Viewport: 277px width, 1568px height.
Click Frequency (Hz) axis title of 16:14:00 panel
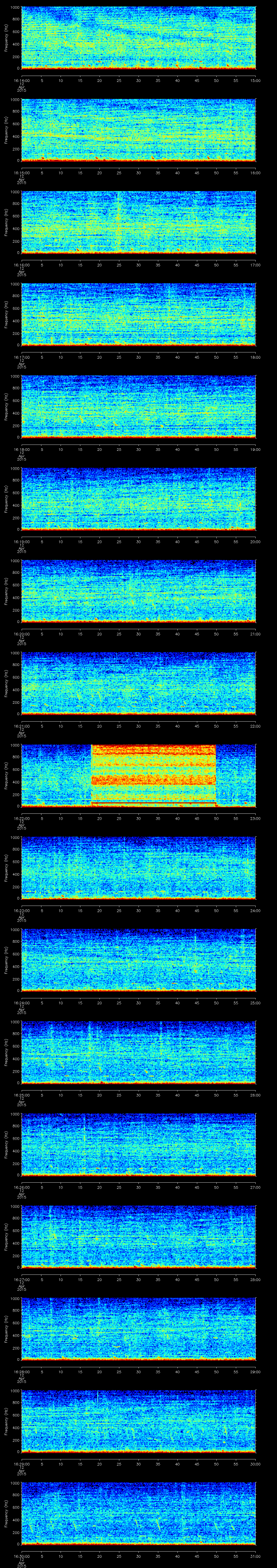[6, 38]
